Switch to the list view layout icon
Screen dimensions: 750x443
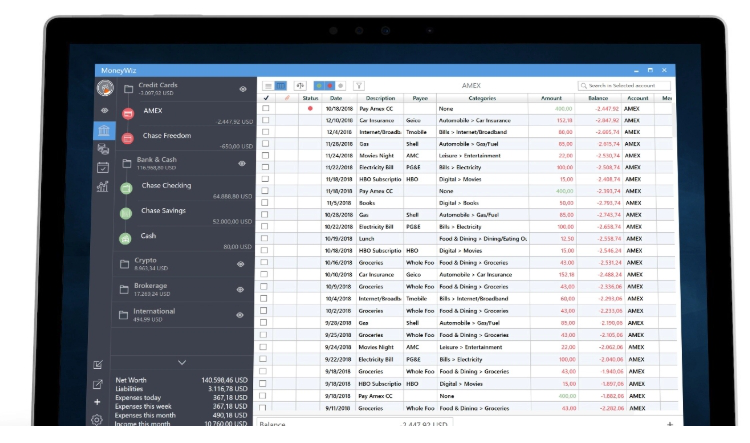[x=268, y=86]
